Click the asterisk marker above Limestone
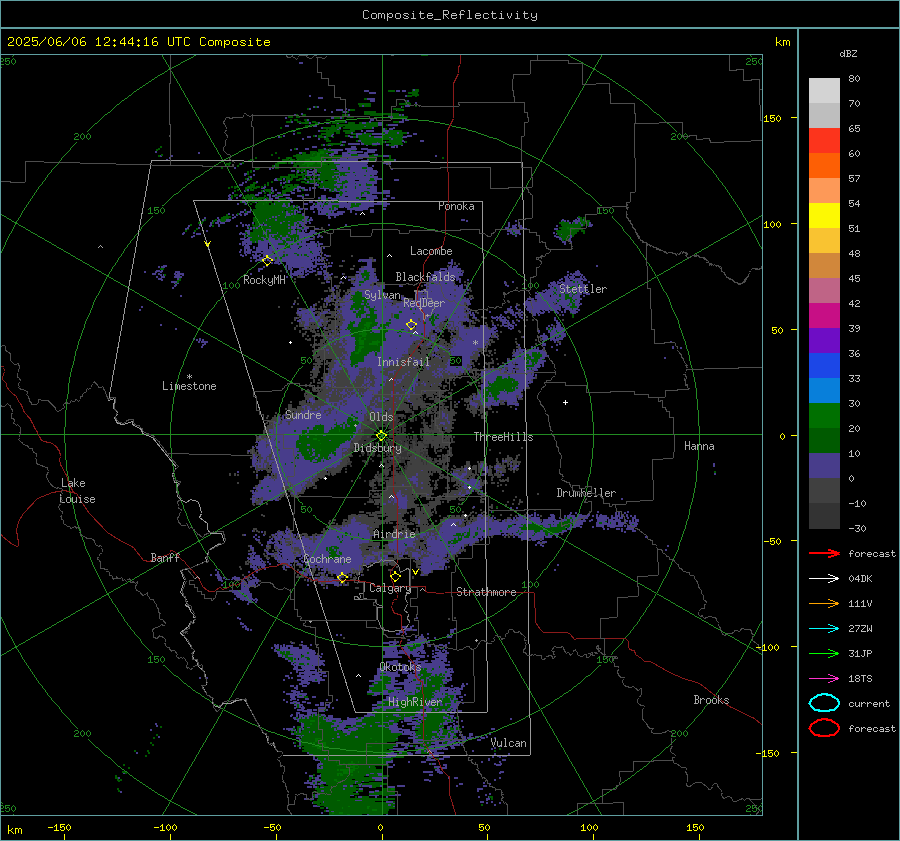 pyautogui.click(x=189, y=377)
